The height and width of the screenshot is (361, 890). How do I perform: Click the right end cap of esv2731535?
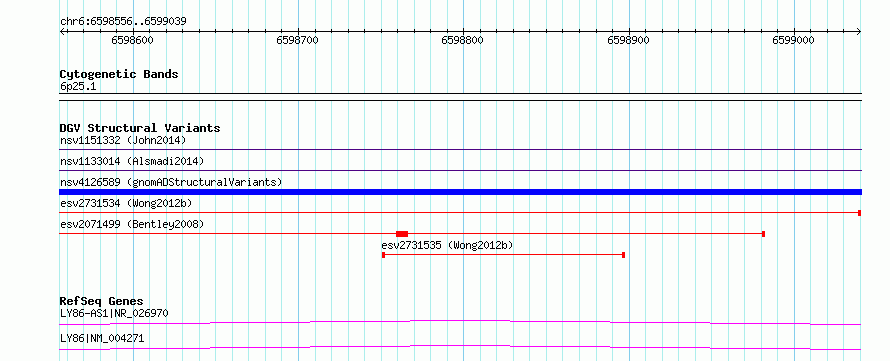624,255
